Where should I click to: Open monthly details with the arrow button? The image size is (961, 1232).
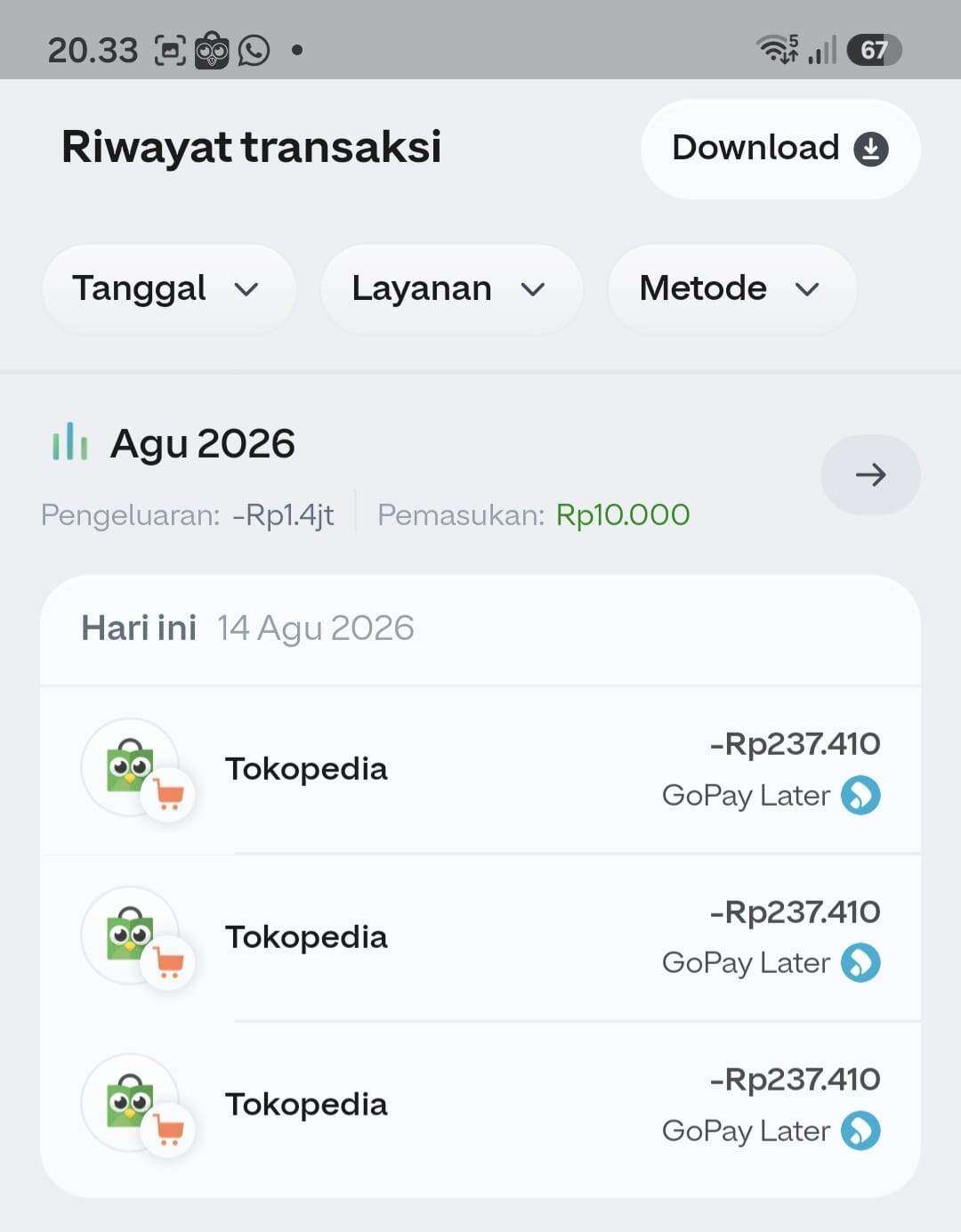click(870, 474)
